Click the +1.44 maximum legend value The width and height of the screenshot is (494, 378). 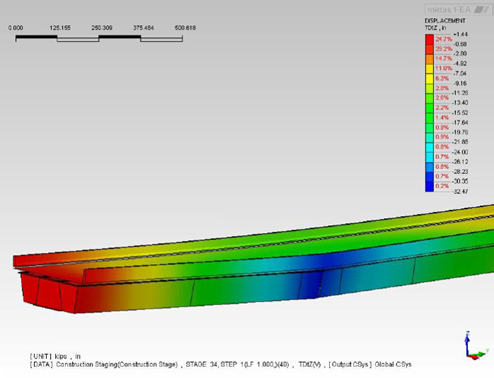coord(460,34)
